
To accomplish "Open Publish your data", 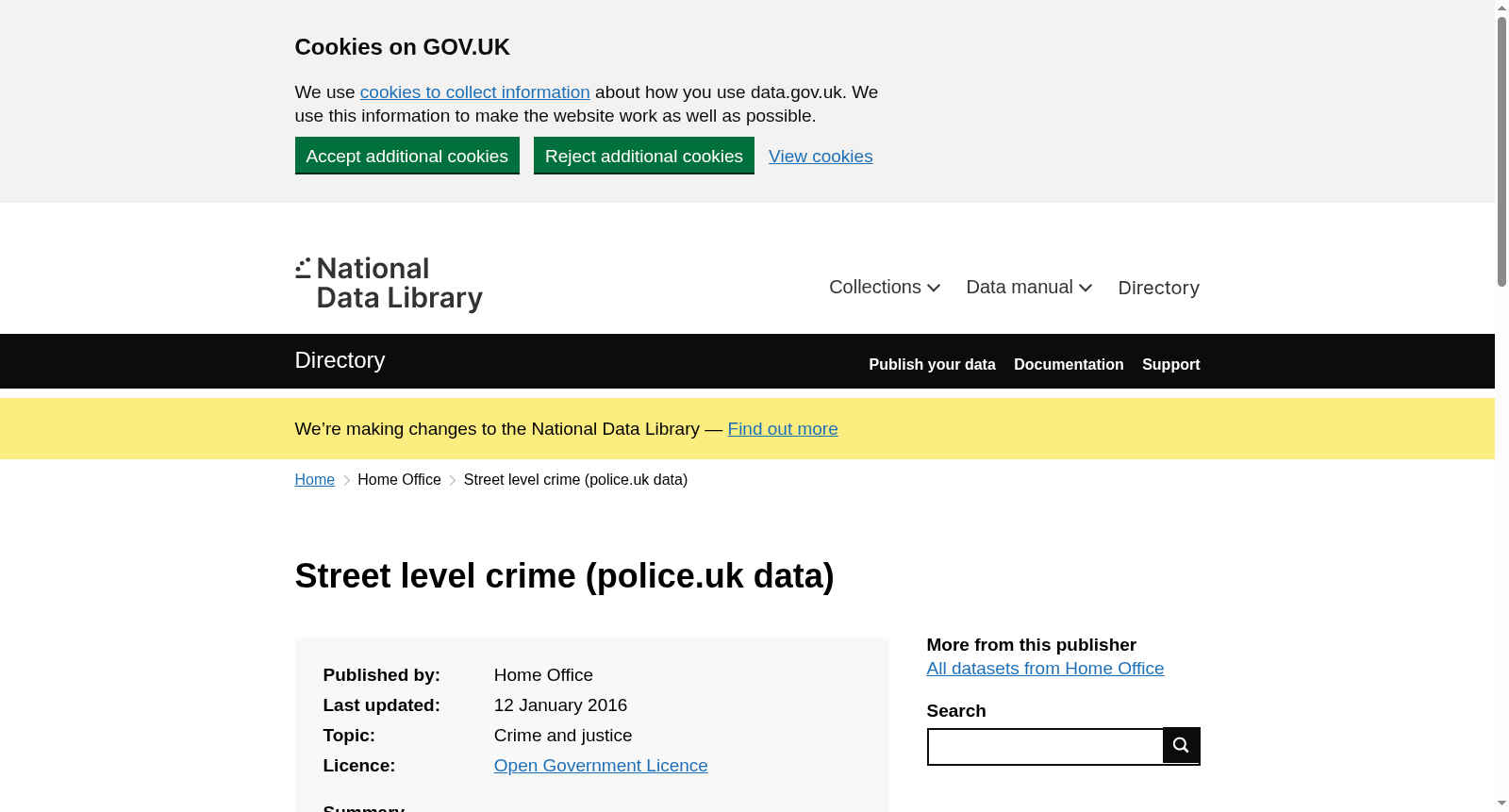I will point(932,365).
